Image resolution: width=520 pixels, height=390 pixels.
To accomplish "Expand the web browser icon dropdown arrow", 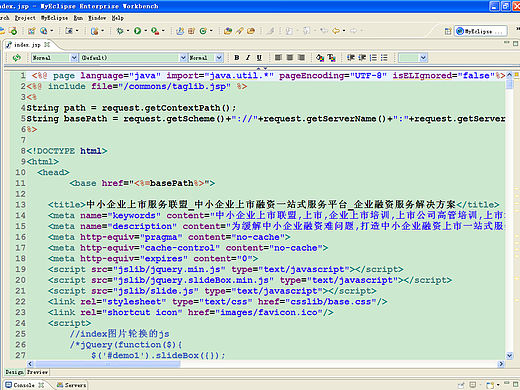I will [52, 31].
